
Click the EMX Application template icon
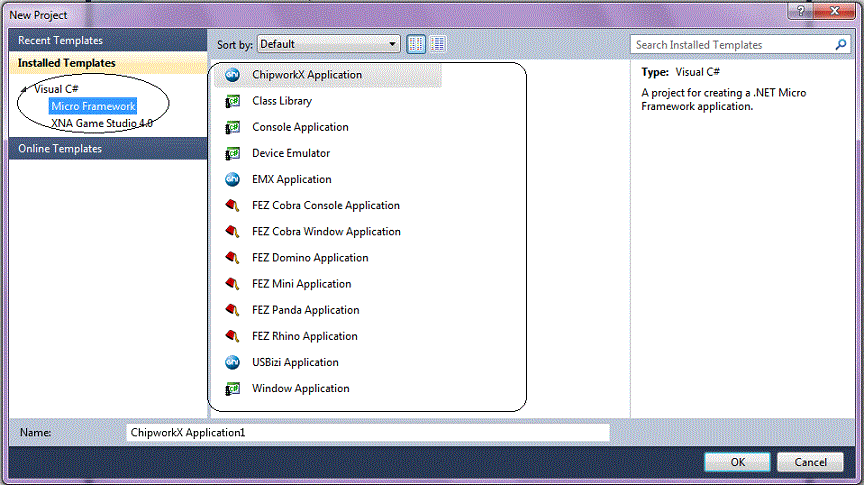click(x=233, y=180)
